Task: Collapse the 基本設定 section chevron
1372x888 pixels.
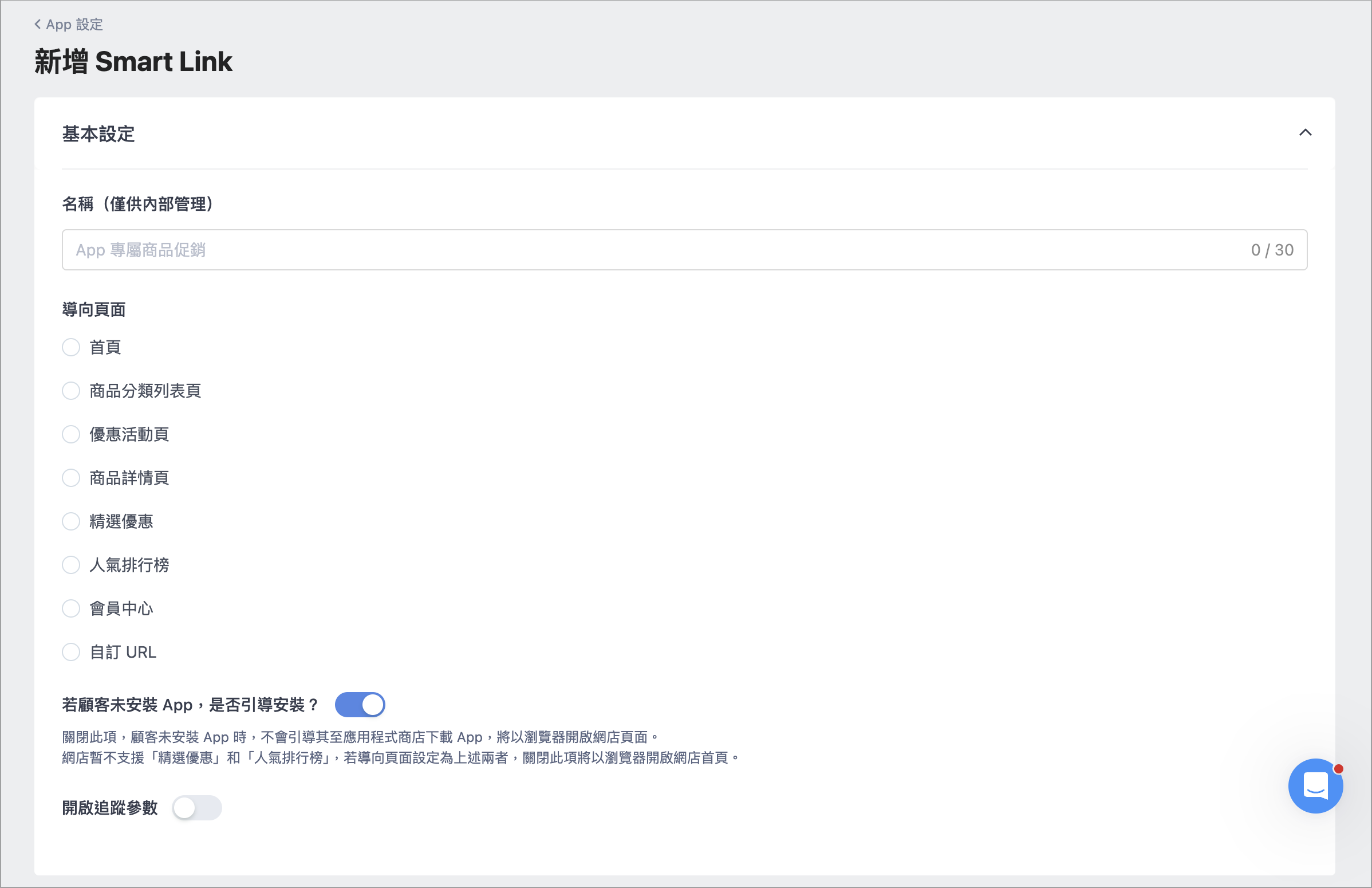Action: click(x=1305, y=132)
